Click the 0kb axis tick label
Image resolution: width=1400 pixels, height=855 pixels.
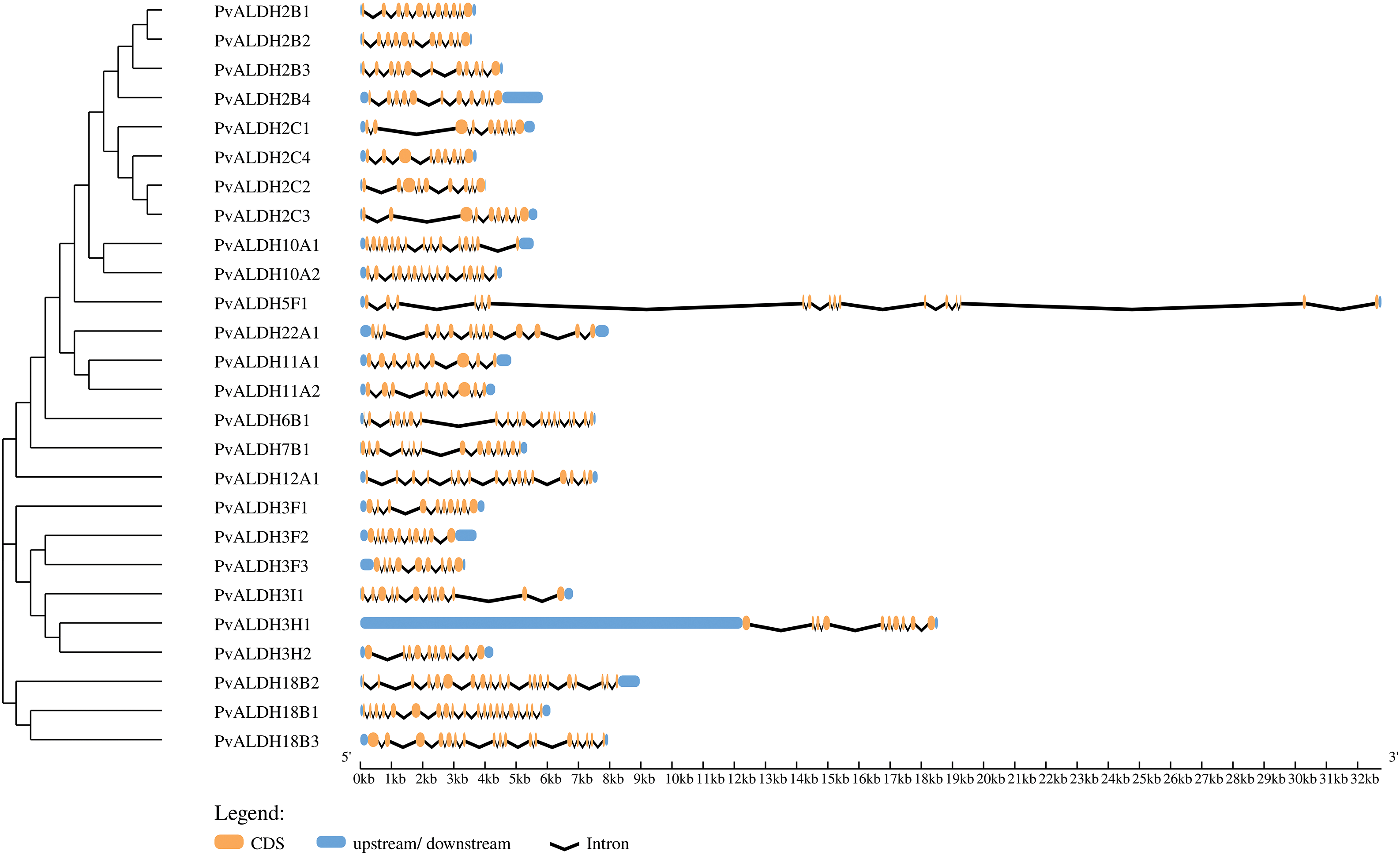tap(364, 780)
